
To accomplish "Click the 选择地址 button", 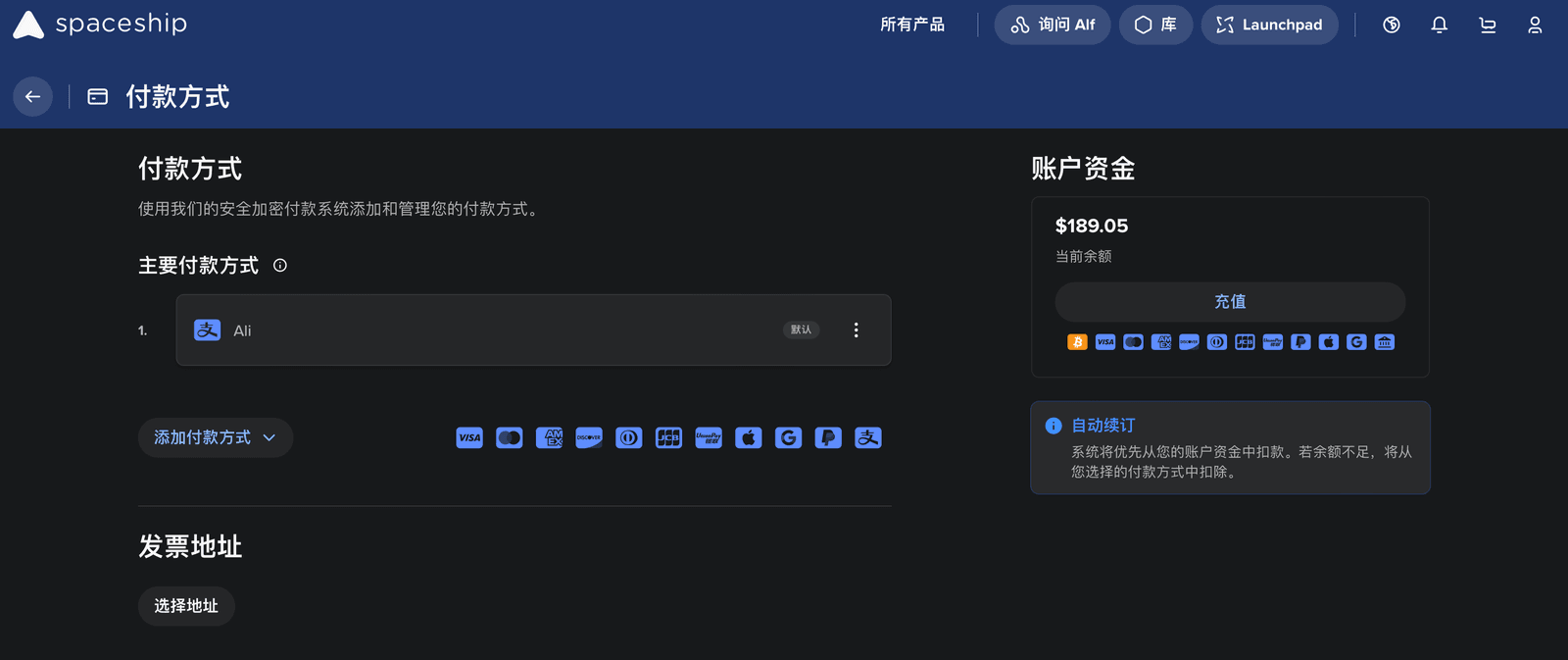I will 186,606.
